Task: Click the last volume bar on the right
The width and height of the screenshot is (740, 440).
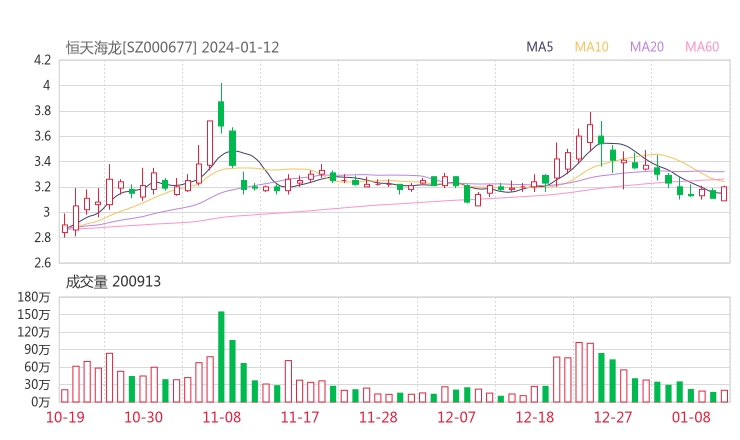Action: click(724, 396)
